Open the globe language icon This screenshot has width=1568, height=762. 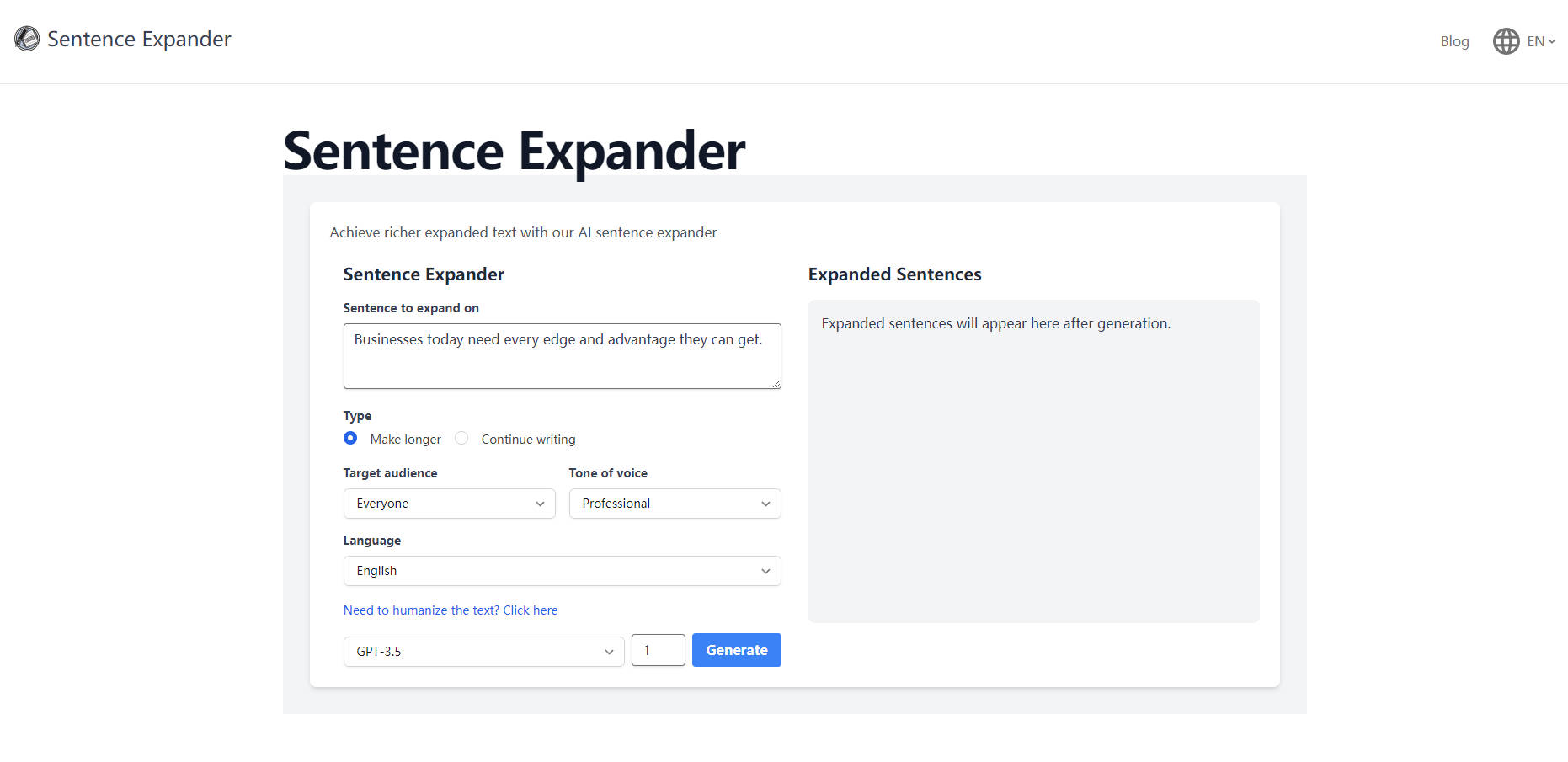(1507, 40)
